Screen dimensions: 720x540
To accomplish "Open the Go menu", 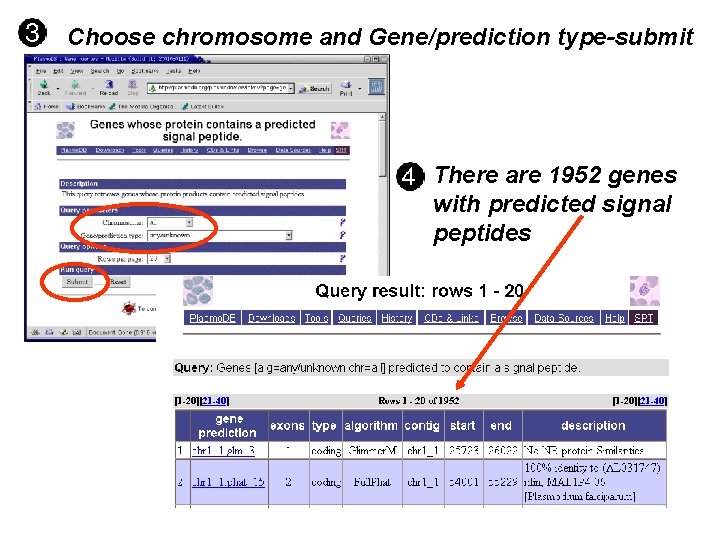I will pyautogui.click(x=120, y=71).
